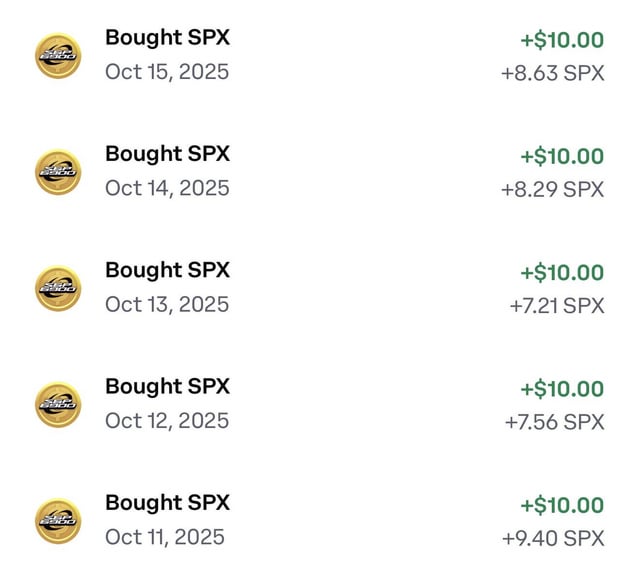Viewport: 640px width, 586px height.
Task: Select the Oct 14, 2025 date text
Action: coord(167,188)
